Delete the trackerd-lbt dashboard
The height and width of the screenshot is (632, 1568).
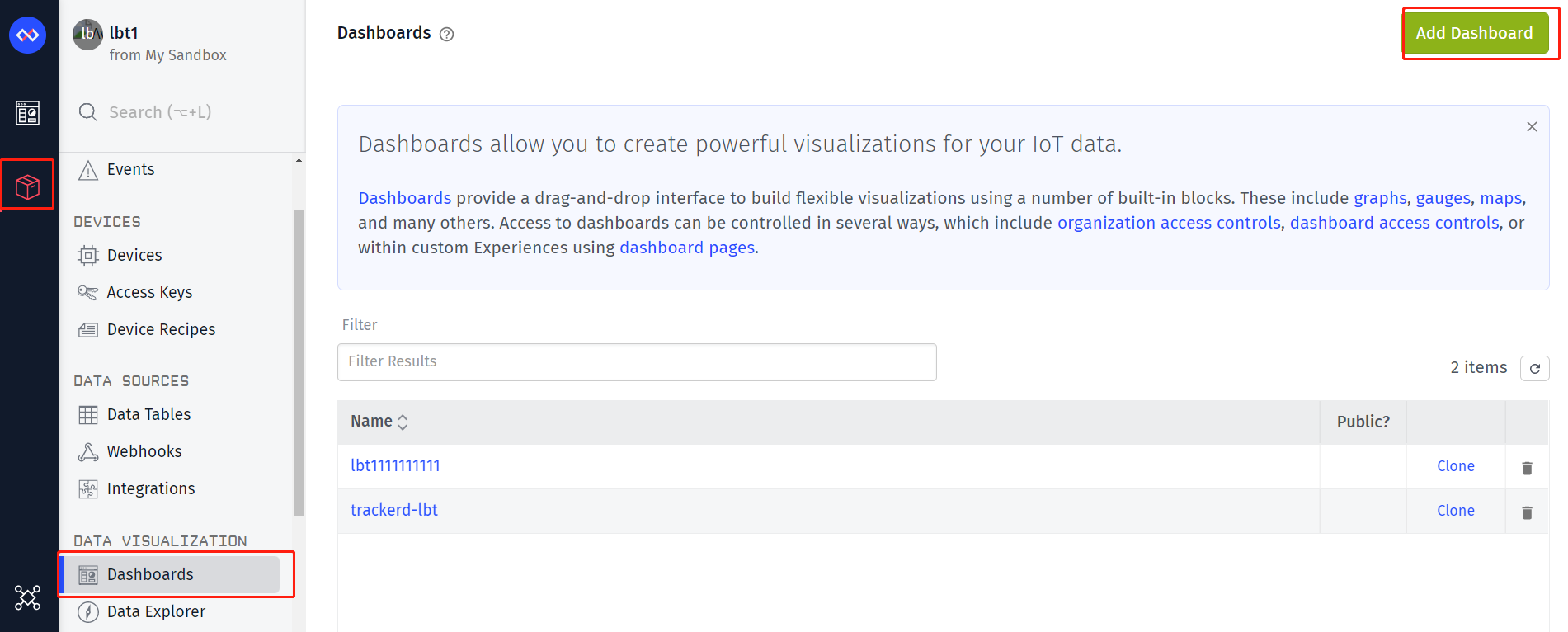[1527, 512]
